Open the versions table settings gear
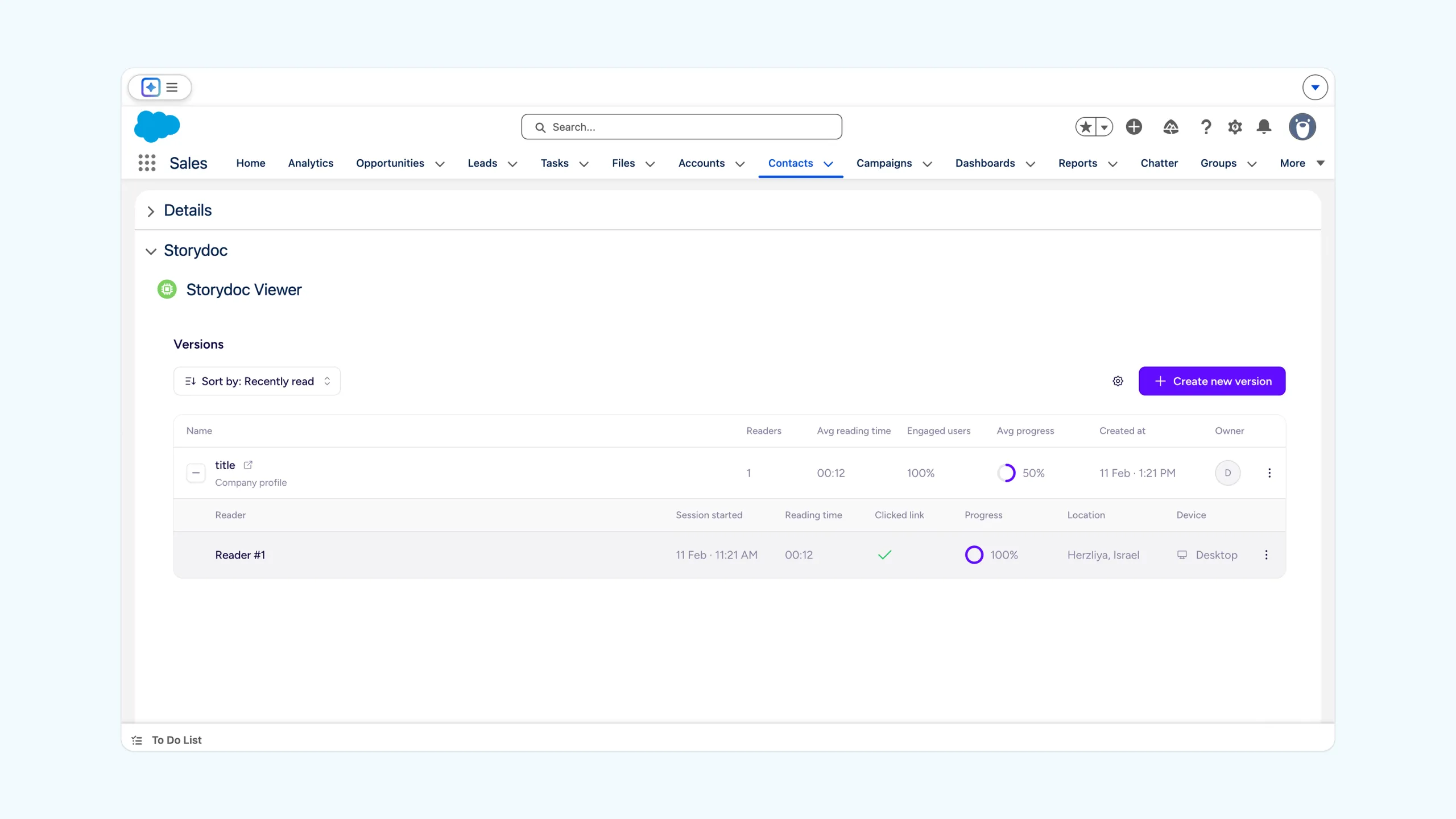The height and width of the screenshot is (819, 1456). (1118, 381)
